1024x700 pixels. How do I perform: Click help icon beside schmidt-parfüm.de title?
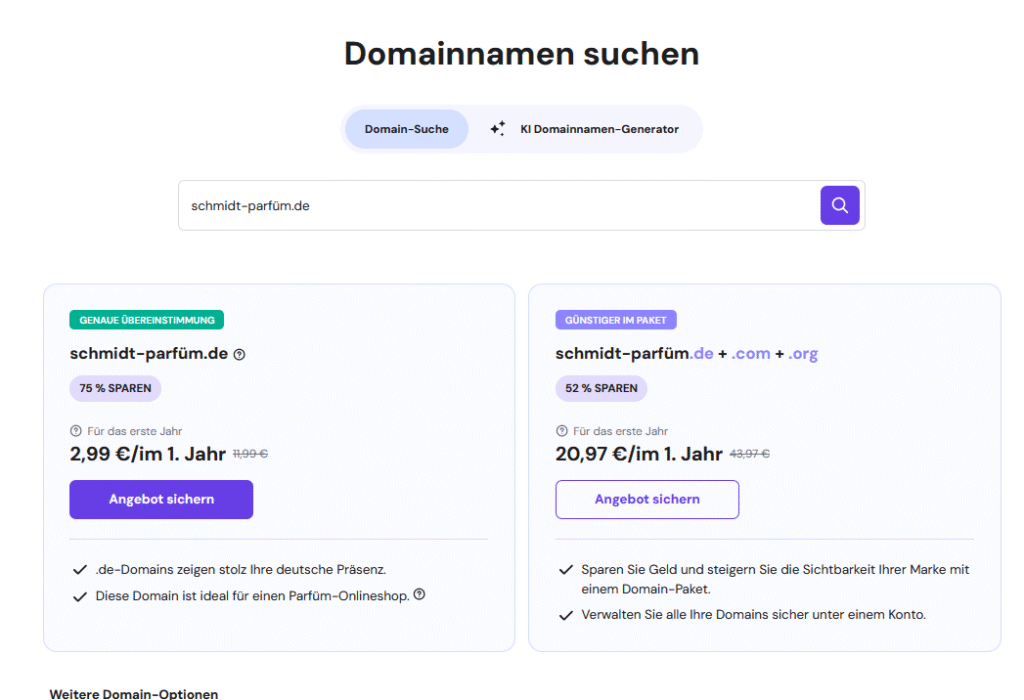239,354
